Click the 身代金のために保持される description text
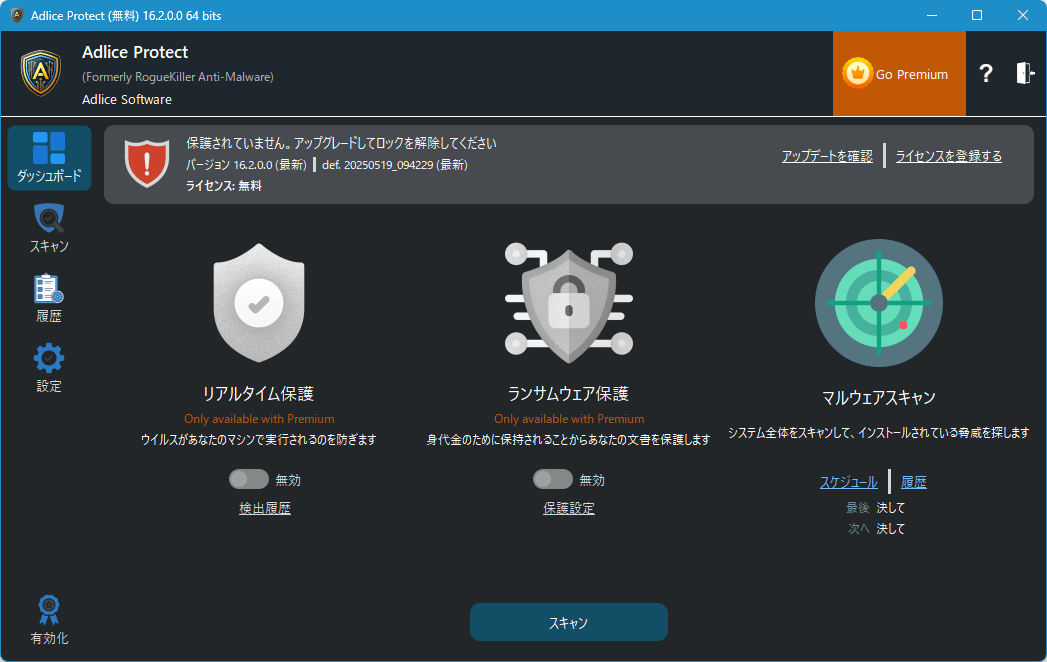This screenshot has height=662, width=1047. (568, 440)
